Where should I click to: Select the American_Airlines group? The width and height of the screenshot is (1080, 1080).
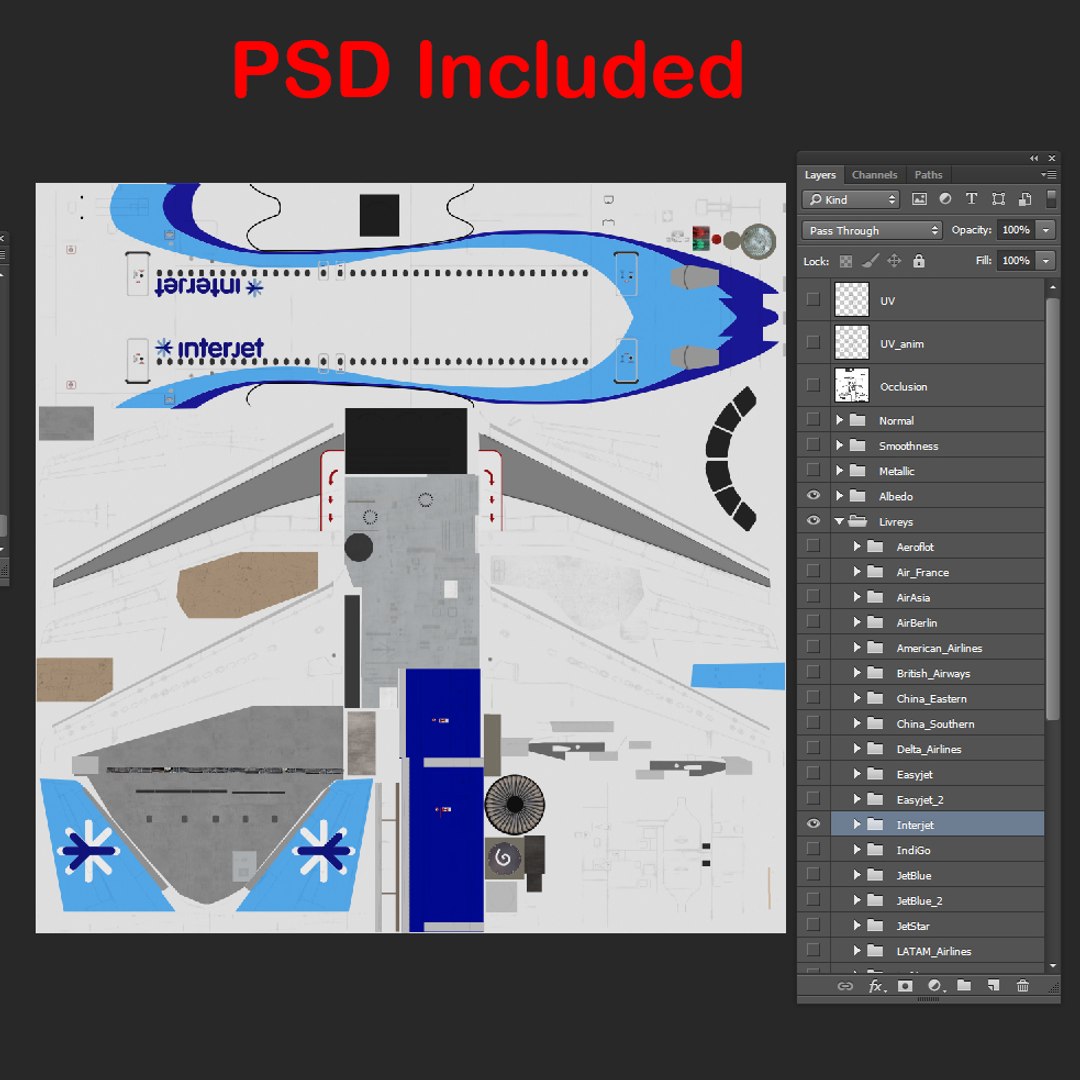point(937,648)
